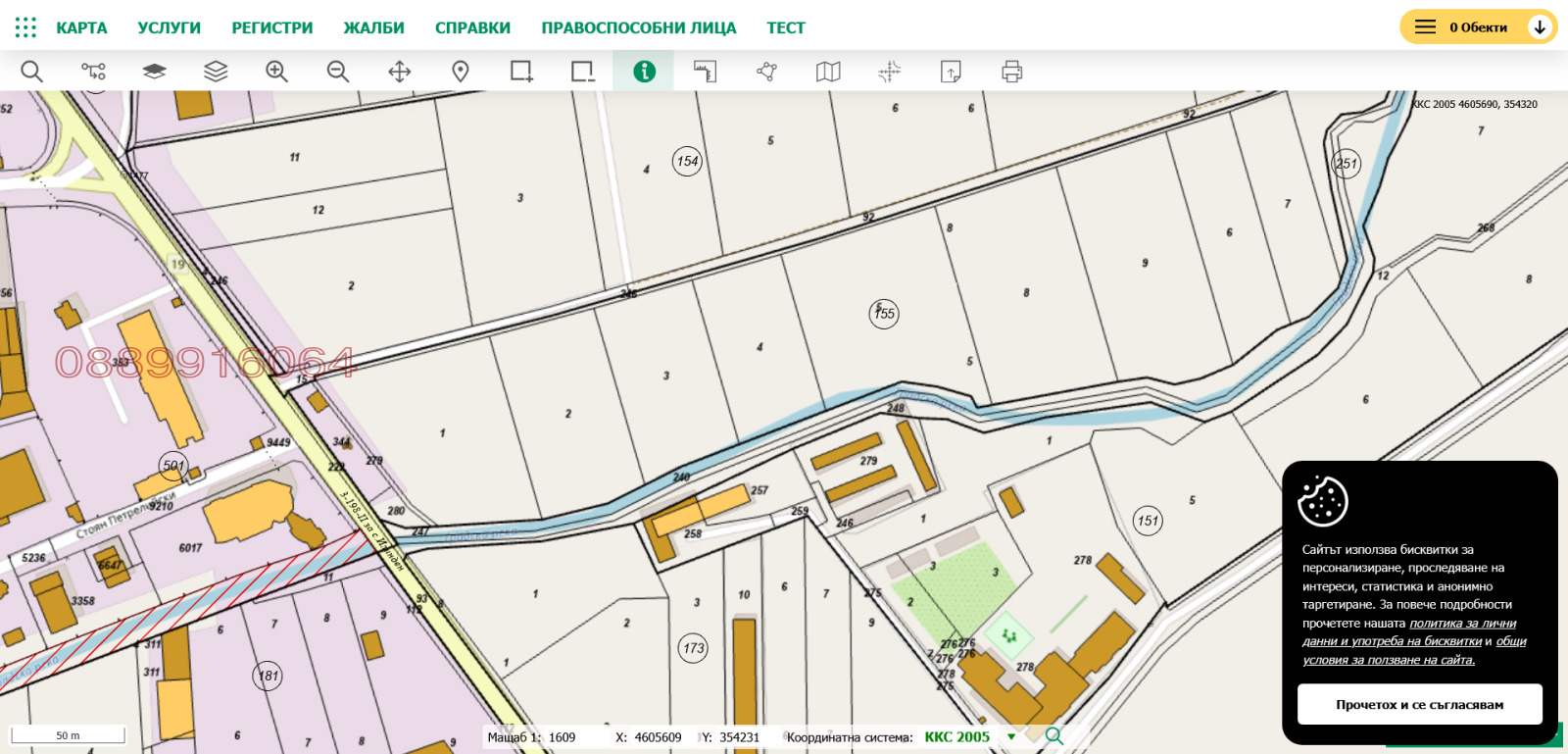This screenshot has width=1568, height=754.
Task: Click the location pin marker tool
Action: click(461, 72)
